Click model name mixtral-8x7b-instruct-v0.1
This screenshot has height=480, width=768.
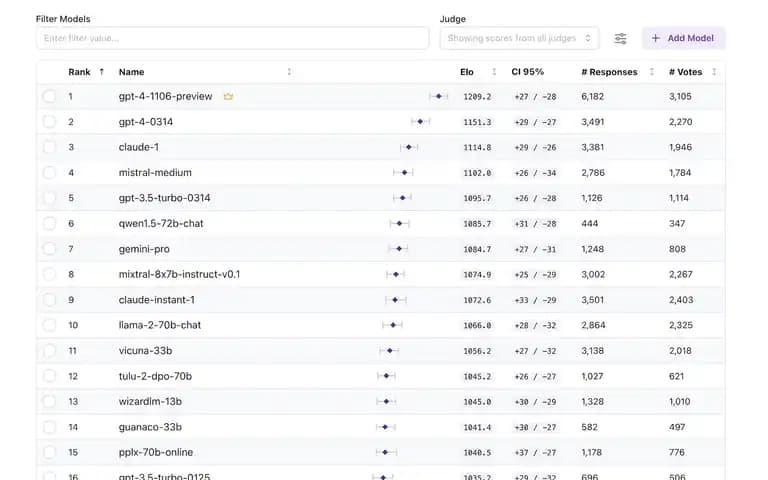pyautogui.click(x=179, y=274)
